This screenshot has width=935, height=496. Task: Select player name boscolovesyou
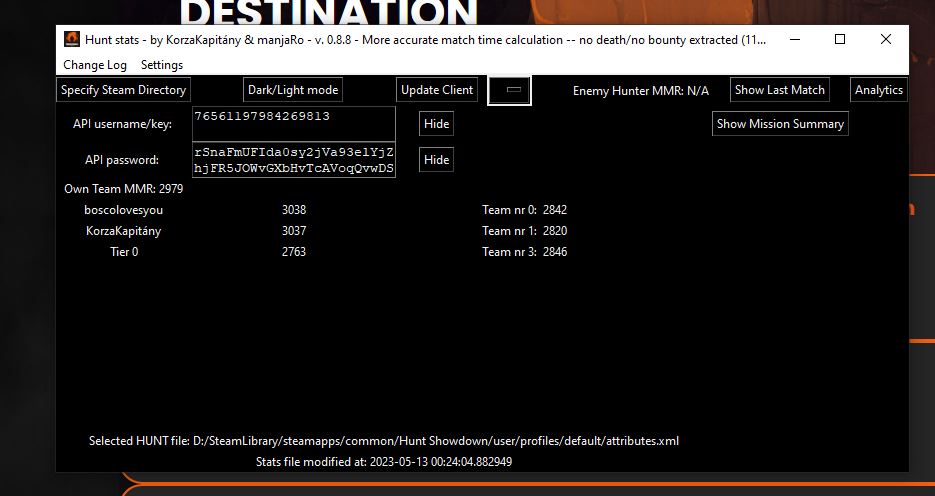click(x=123, y=210)
